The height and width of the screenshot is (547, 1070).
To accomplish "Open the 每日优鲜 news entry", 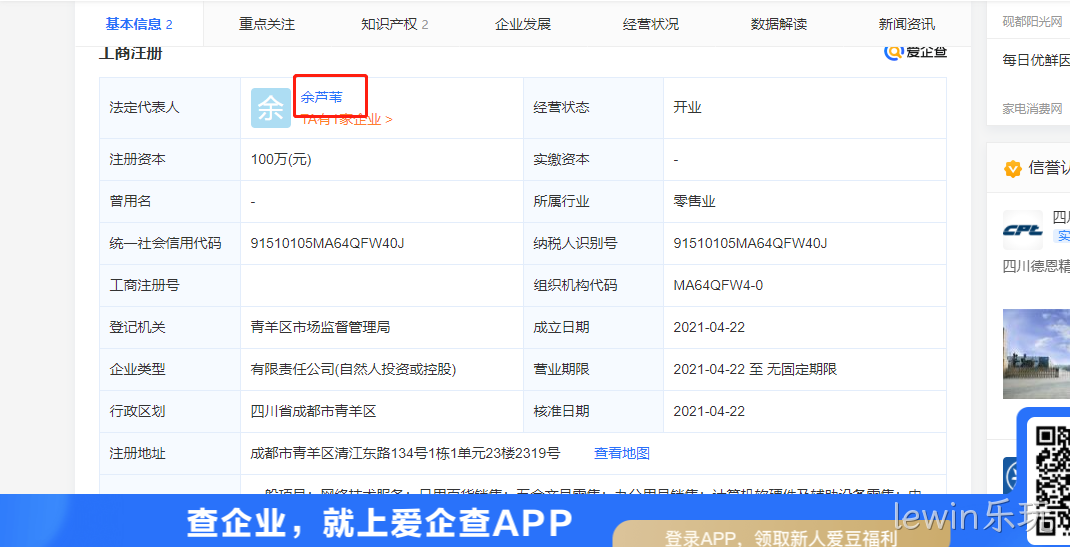I will coord(1036,60).
